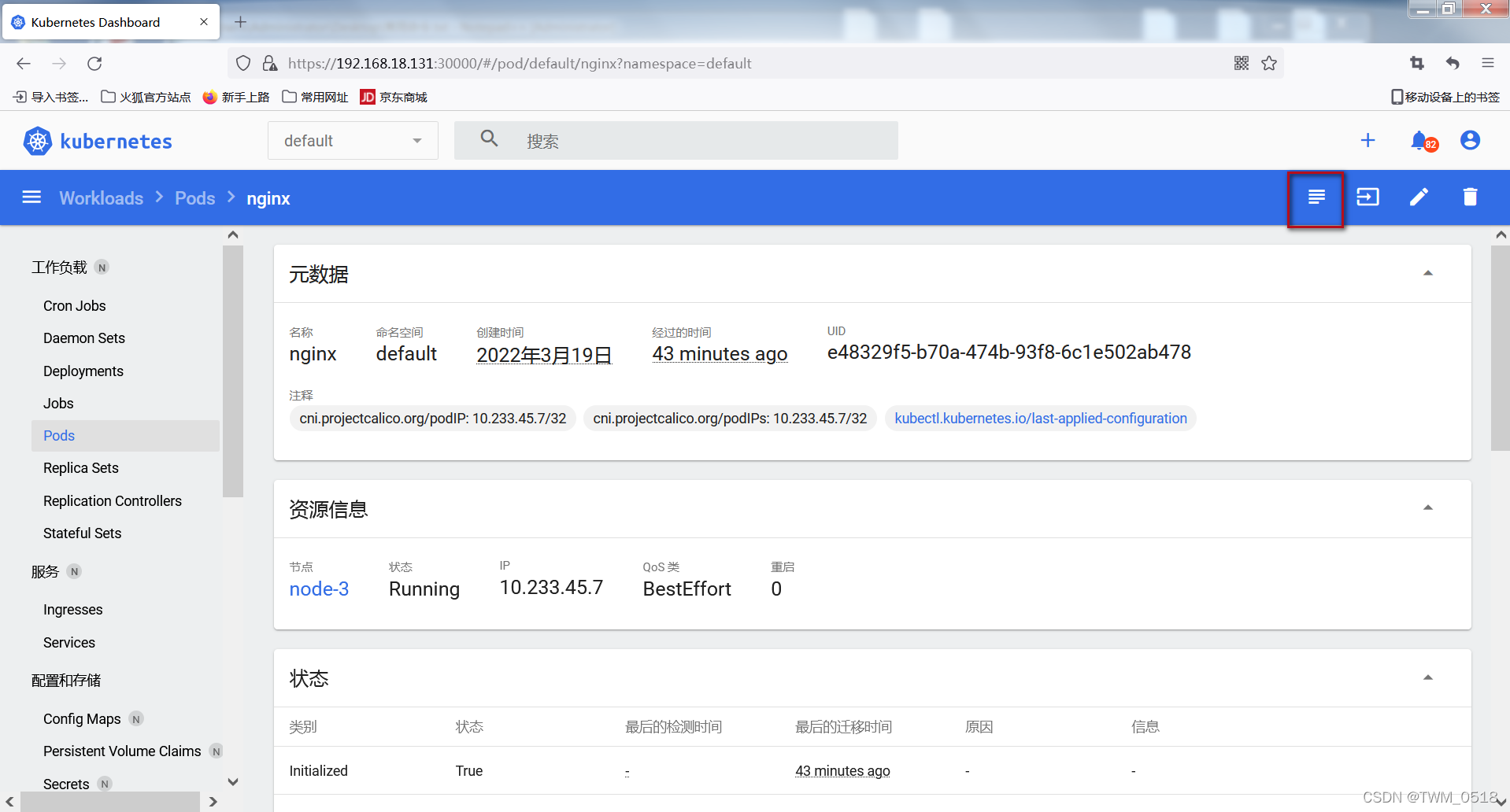Select Deployments in the sidebar
The image size is (1510, 812).
pyautogui.click(x=83, y=371)
